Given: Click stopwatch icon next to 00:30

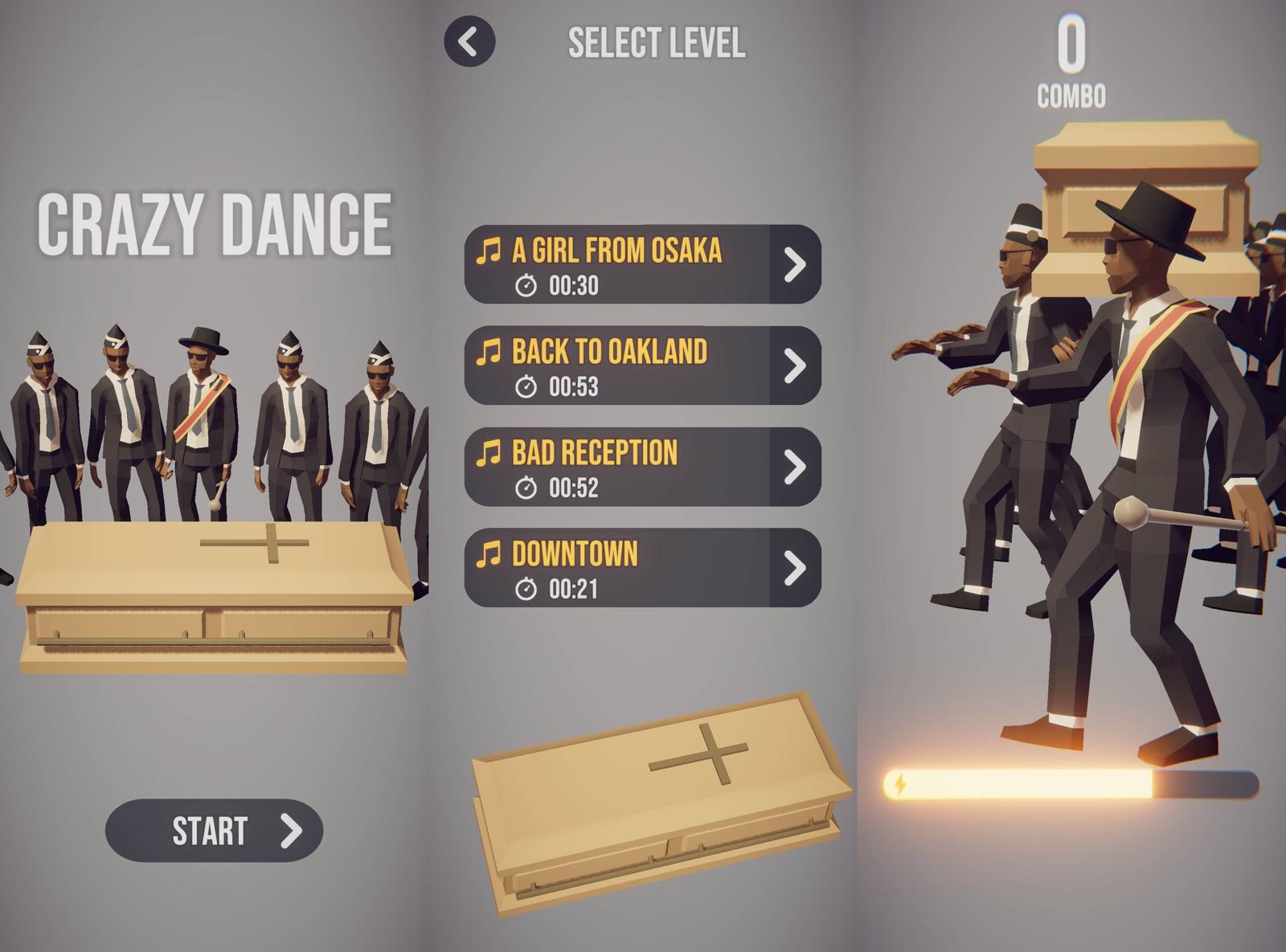Looking at the screenshot, I should 526,285.
